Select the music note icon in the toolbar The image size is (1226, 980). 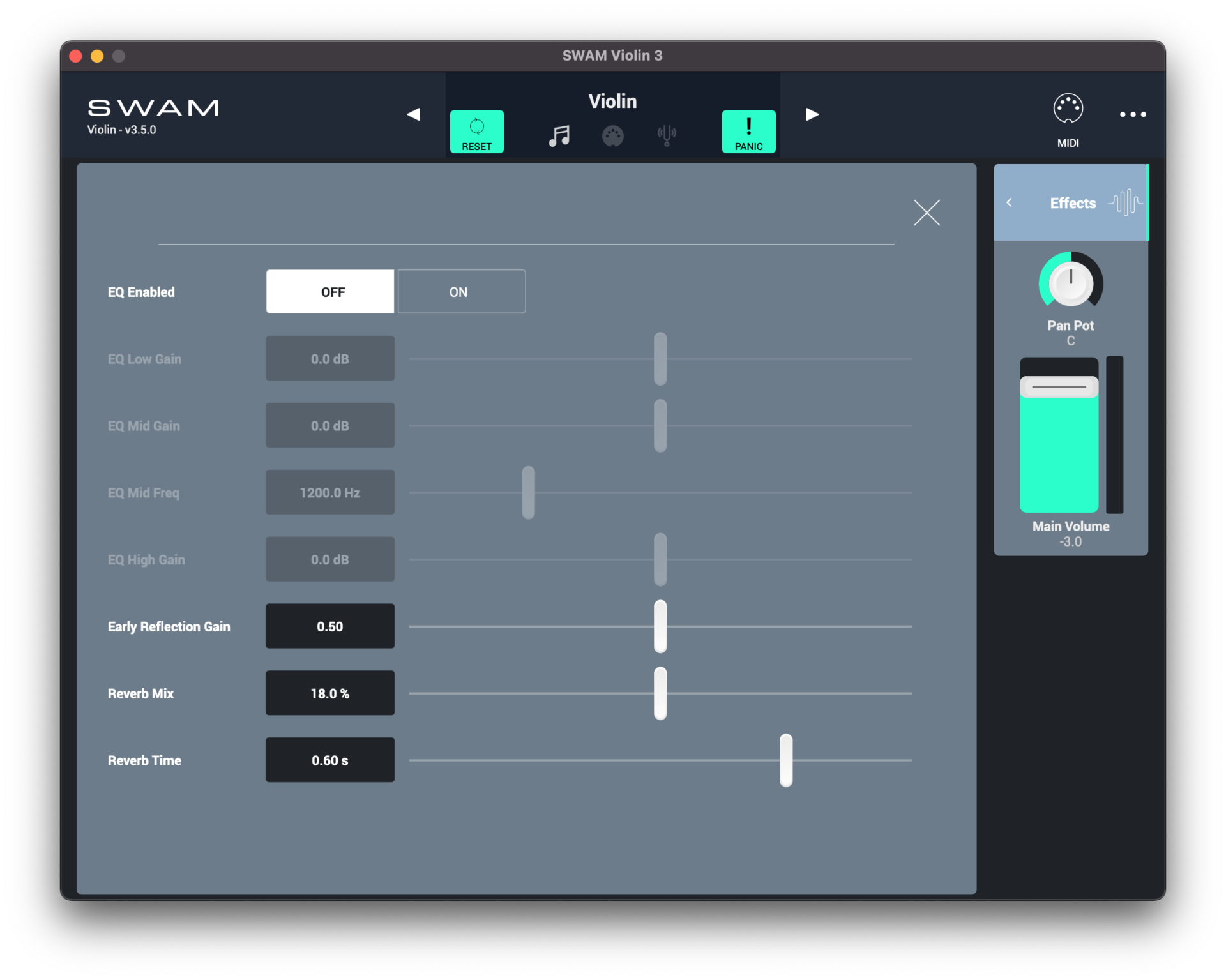pos(559,135)
